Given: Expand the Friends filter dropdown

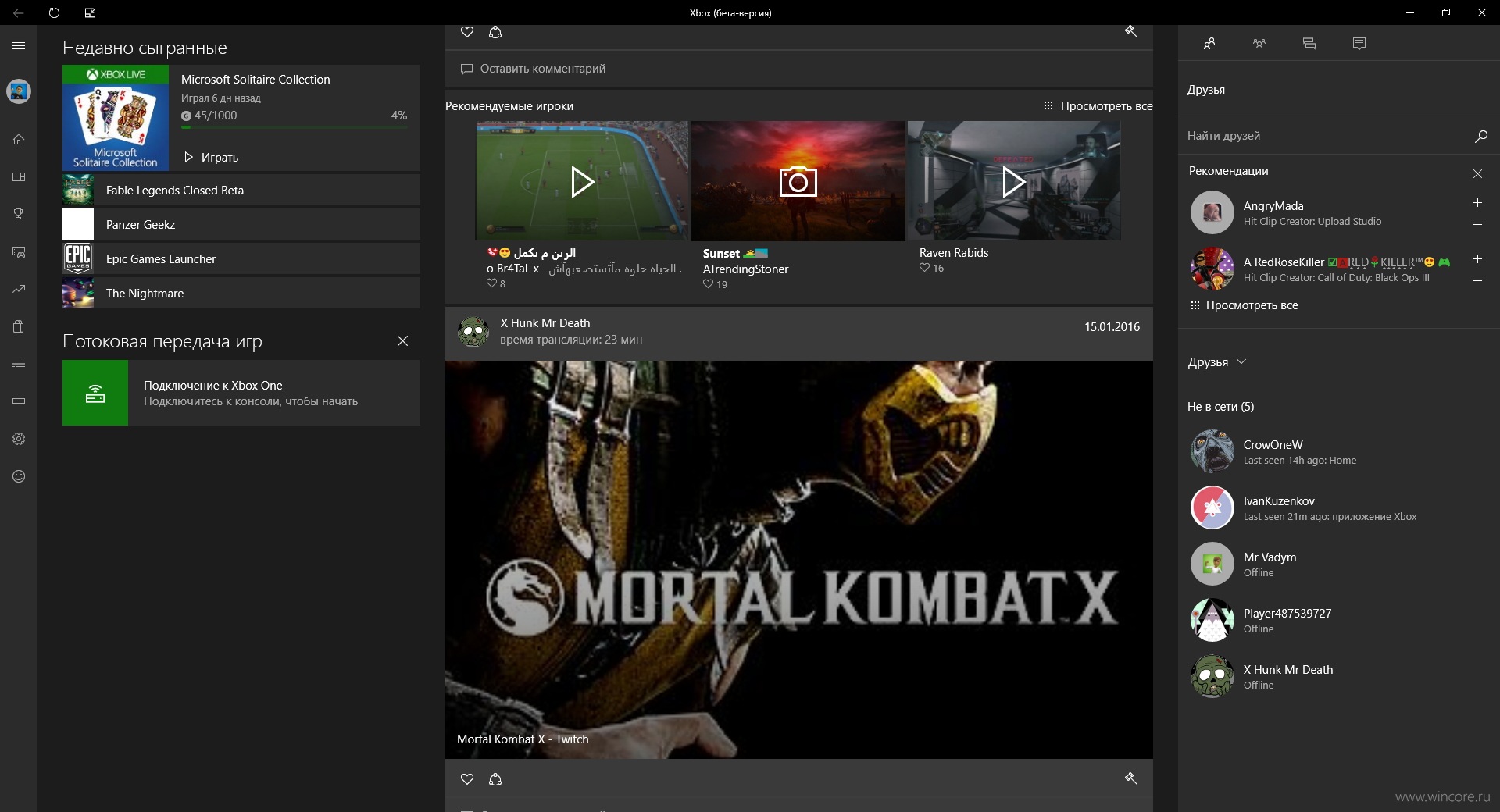Looking at the screenshot, I should point(1217,362).
